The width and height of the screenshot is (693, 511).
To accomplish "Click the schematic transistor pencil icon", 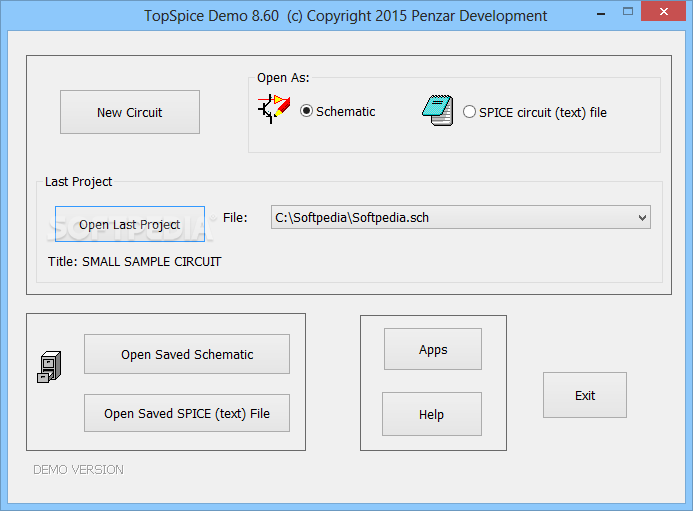I will [x=274, y=109].
